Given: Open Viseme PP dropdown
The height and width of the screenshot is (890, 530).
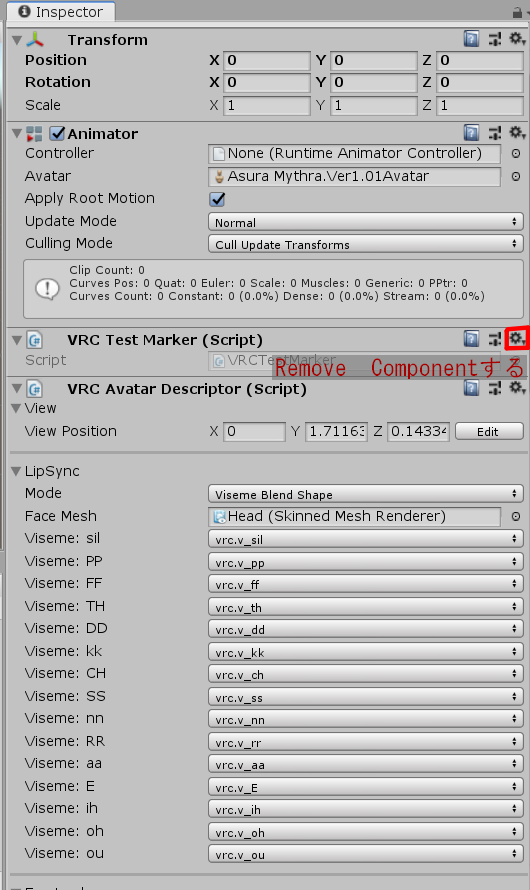Looking at the screenshot, I should click(x=365, y=561).
